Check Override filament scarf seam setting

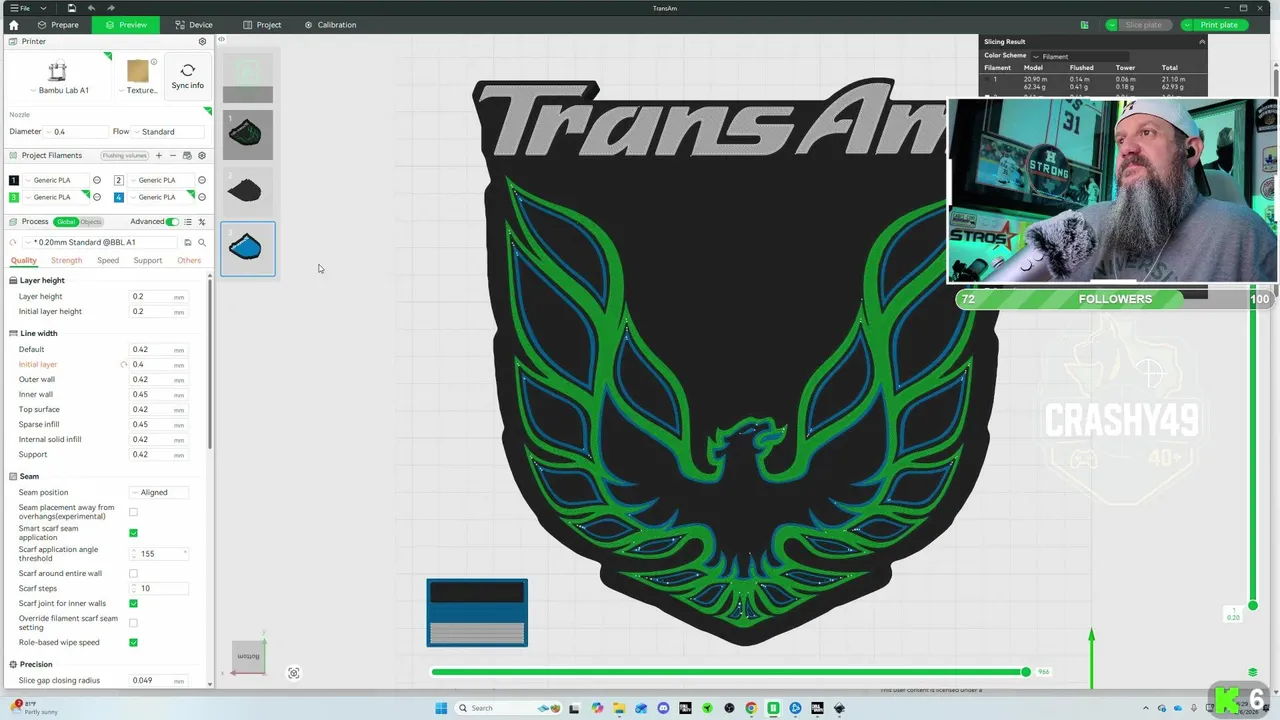point(133,623)
